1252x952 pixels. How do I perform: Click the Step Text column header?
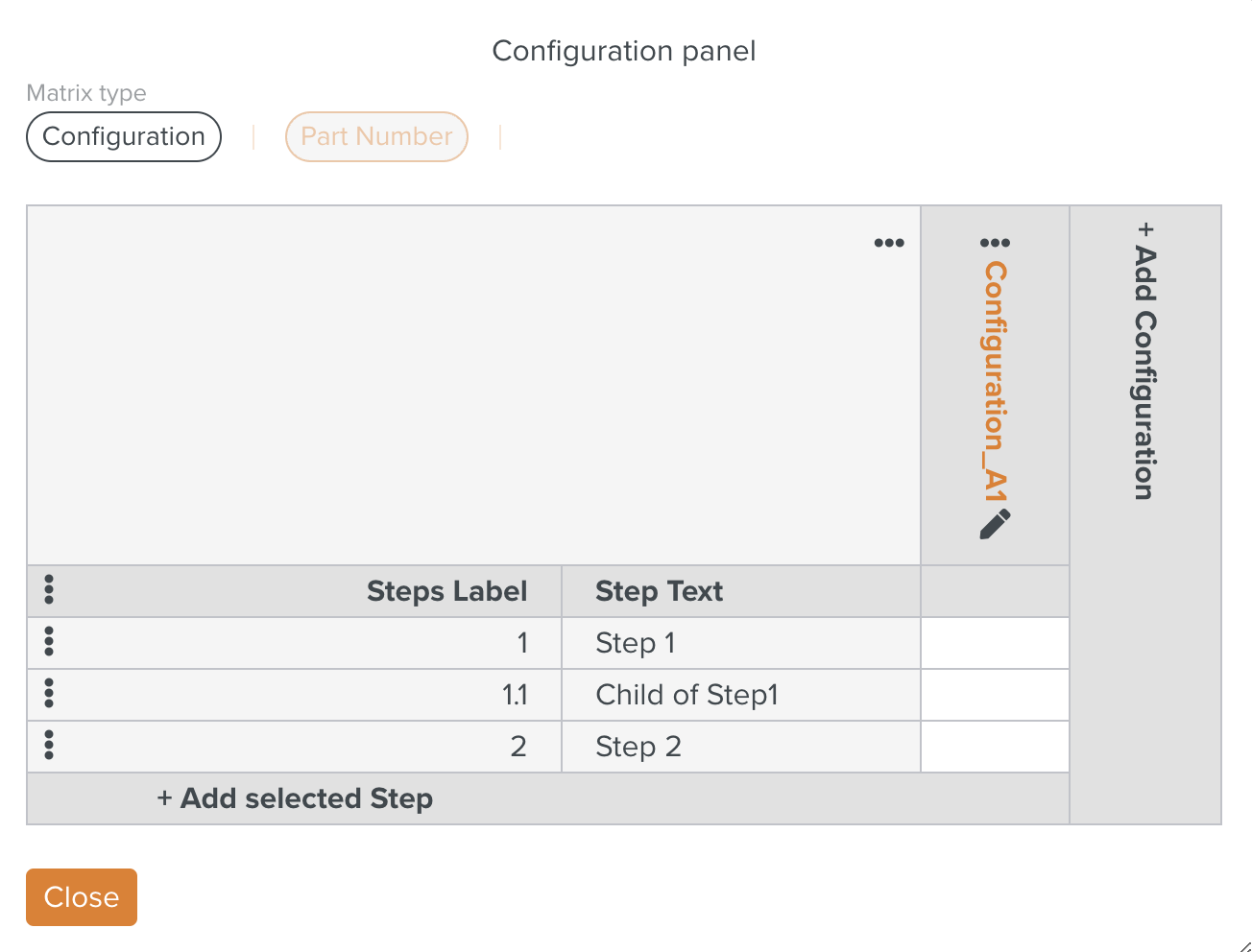659,591
